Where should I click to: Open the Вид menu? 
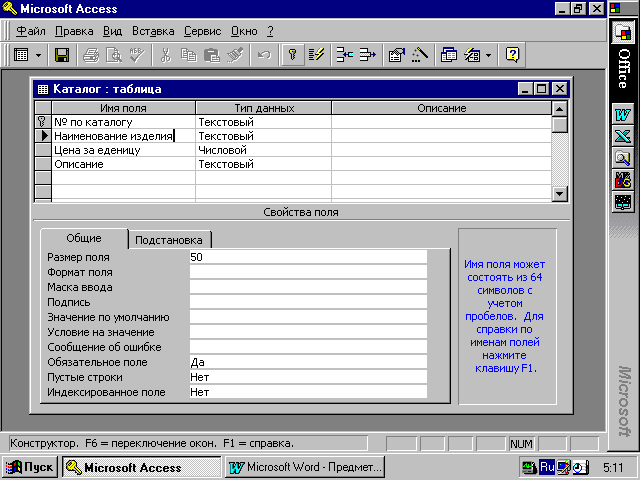[112, 31]
